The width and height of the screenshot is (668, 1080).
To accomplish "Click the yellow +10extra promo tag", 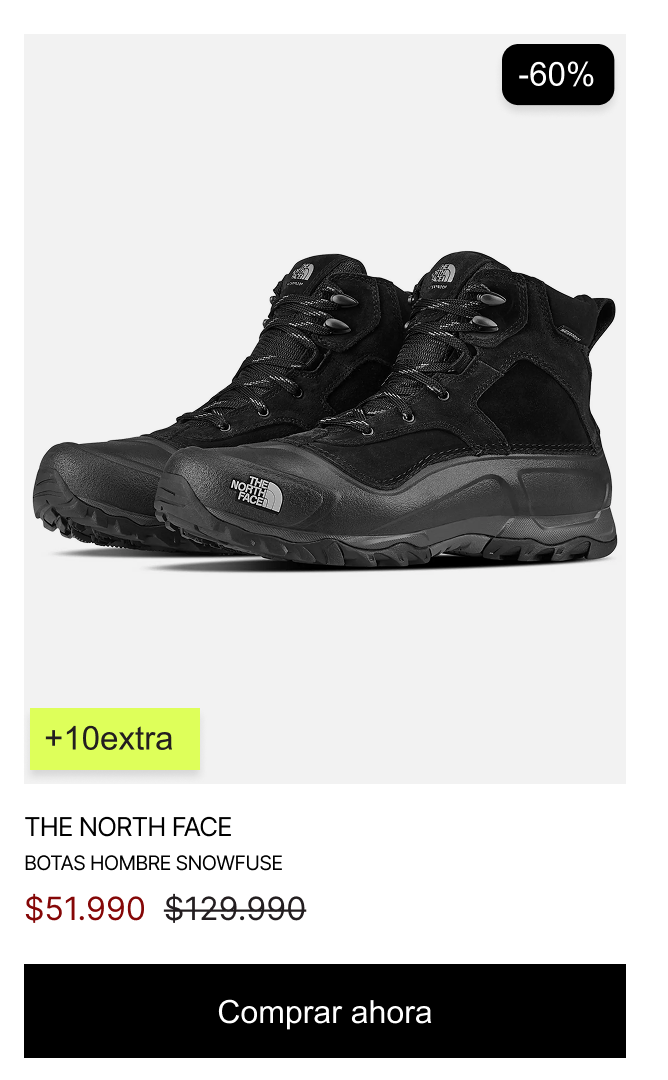I will click(x=115, y=738).
